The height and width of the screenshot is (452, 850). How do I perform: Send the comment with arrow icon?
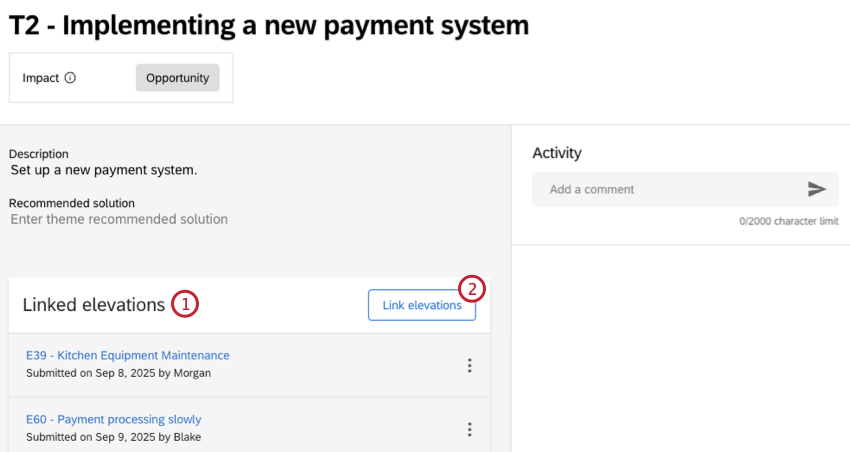[817, 189]
